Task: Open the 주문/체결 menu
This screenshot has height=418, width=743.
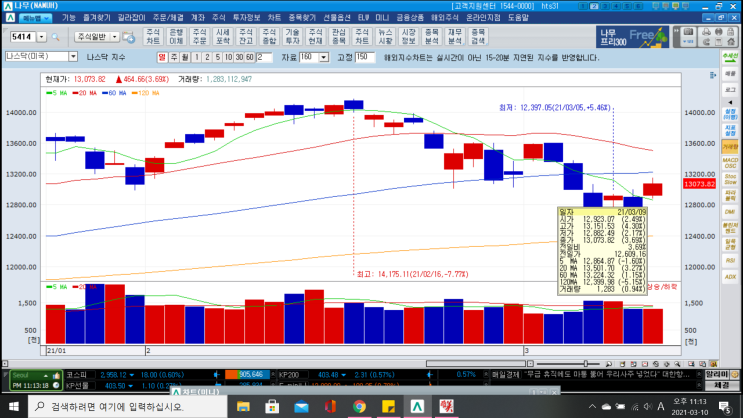Action: tap(168, 18)
